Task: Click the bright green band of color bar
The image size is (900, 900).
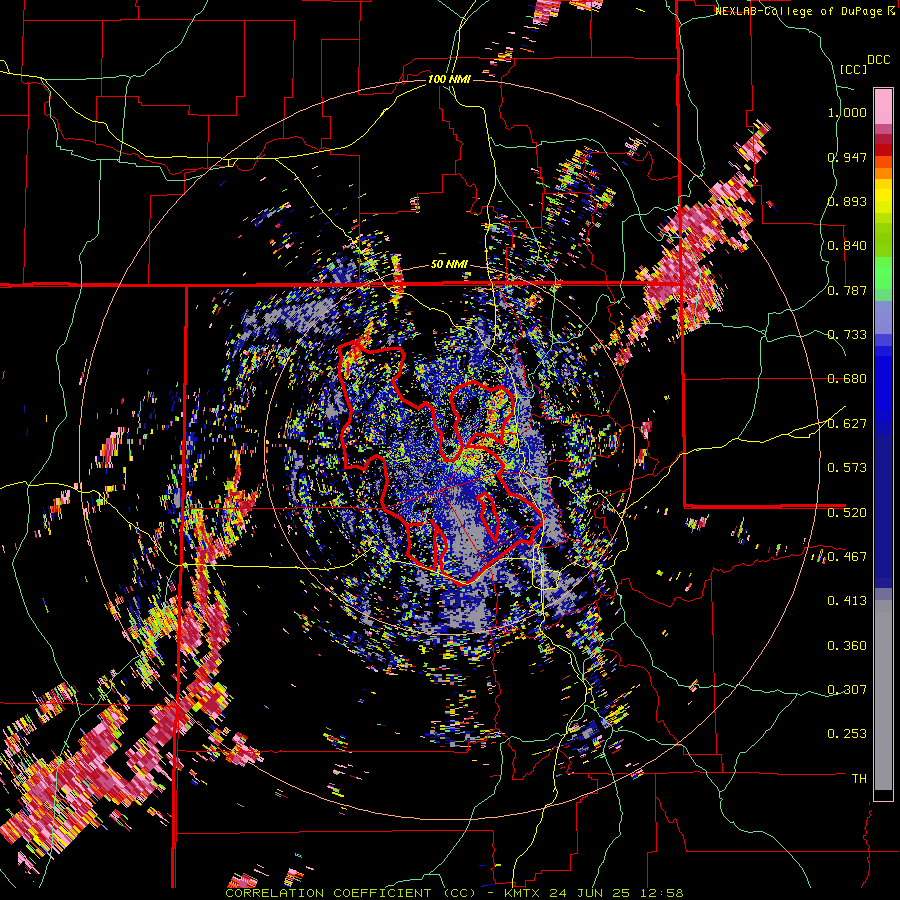Action: (883, 273)
